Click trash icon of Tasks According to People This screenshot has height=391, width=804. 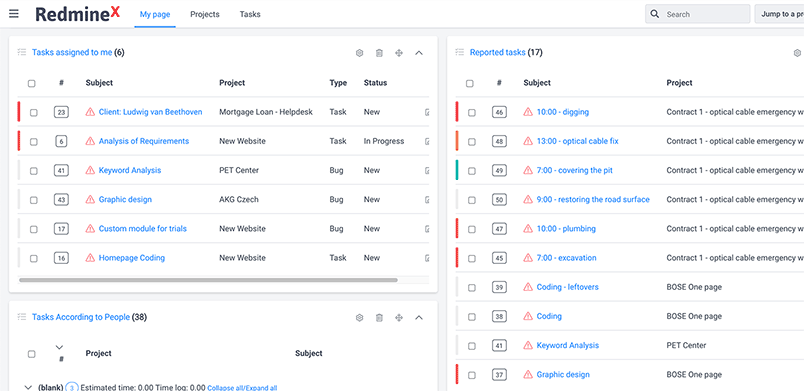click(x=379, y=318)
